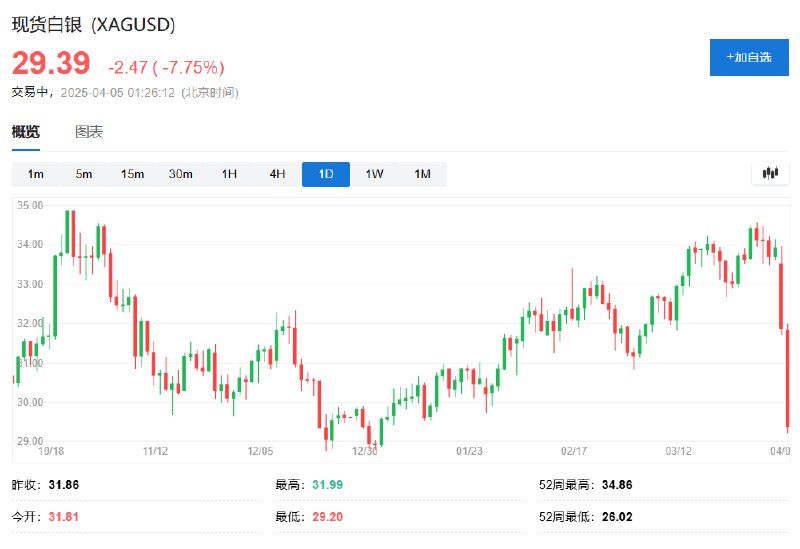This screenshot has width=800, height=549.
Task: Click the 52周最高 value 34.86
Action: point(617,485)
